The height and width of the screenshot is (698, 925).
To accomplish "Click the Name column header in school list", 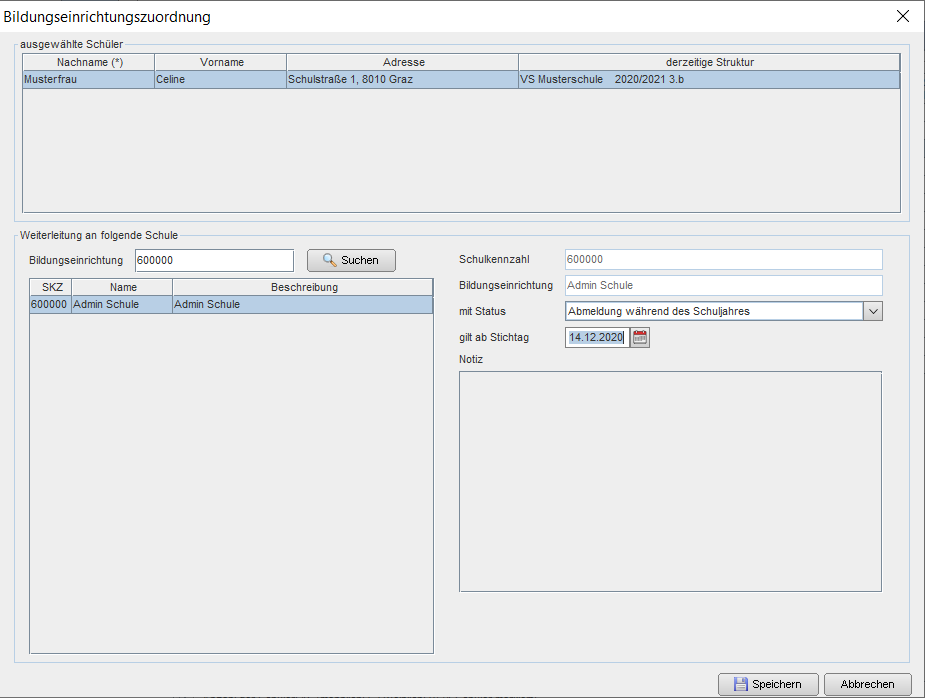I will point(123,287).
